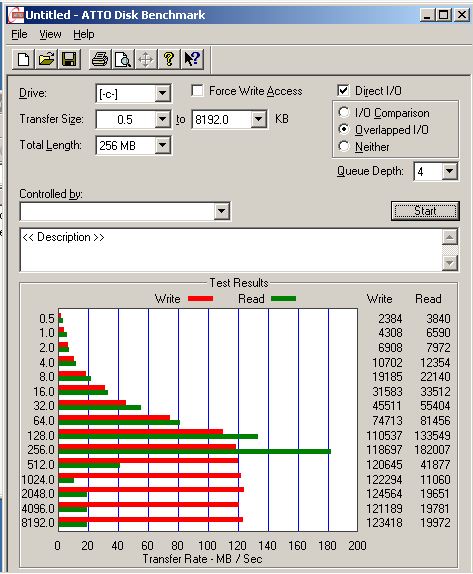The image size is (473, 574).
Task: Click the Print toolbar icon
Action: pyautogui.click(x=100, y=59)
